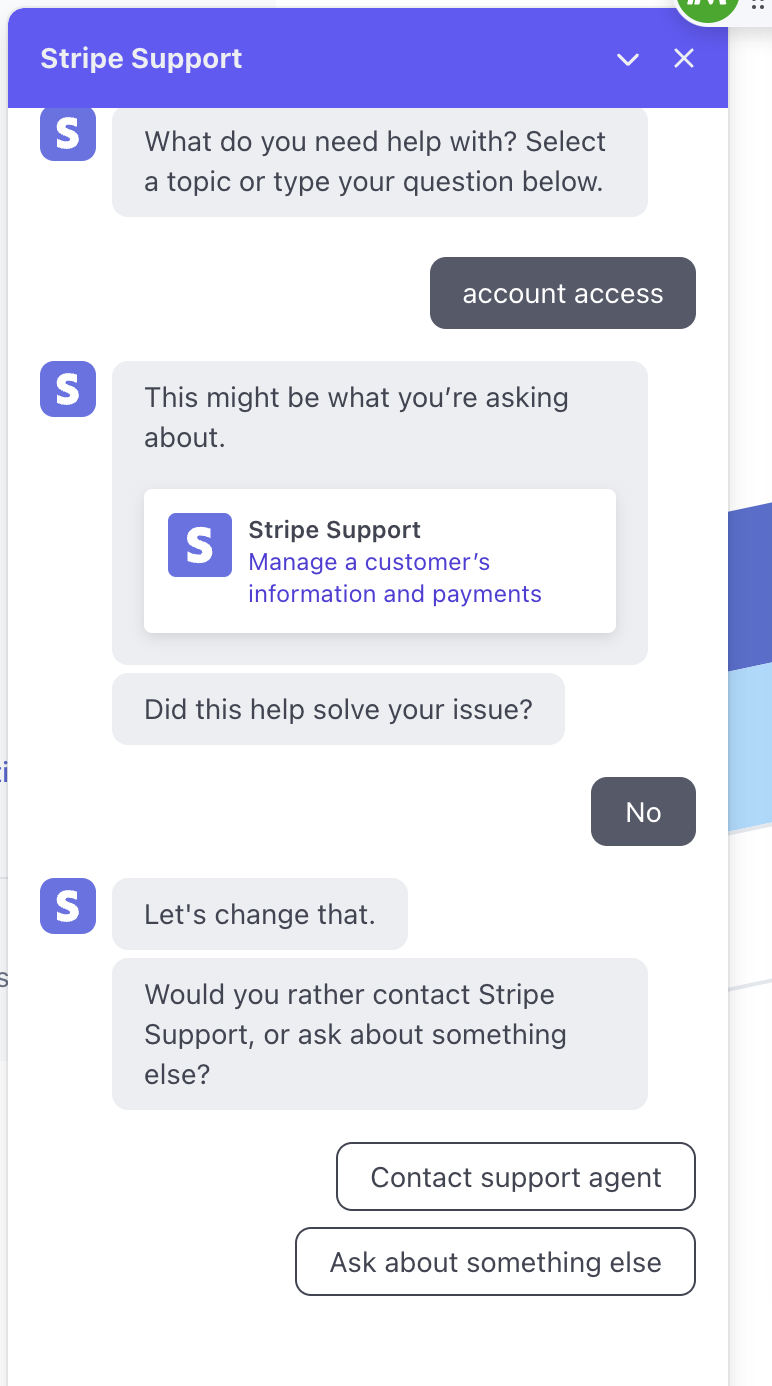Click the Stripe Support header title

[x=141, y=59]
